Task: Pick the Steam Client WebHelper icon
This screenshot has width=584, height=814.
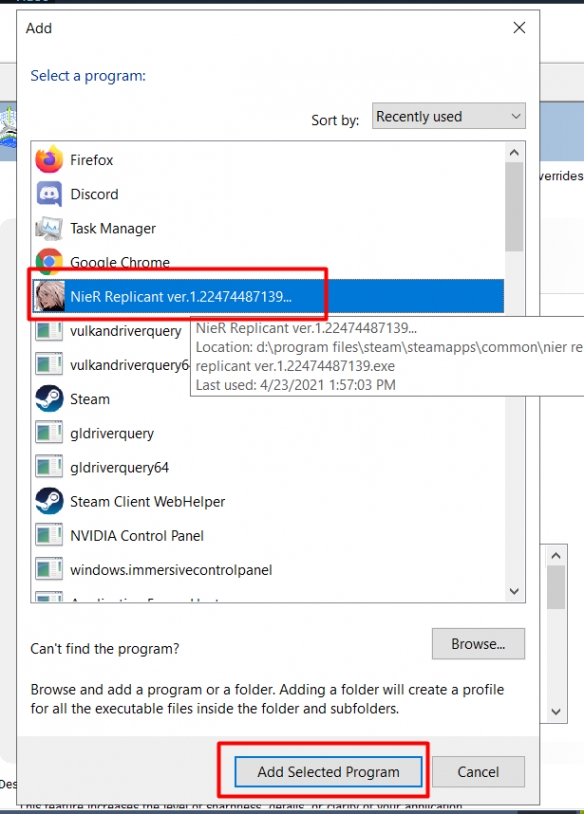Action: tap(49, 501)
